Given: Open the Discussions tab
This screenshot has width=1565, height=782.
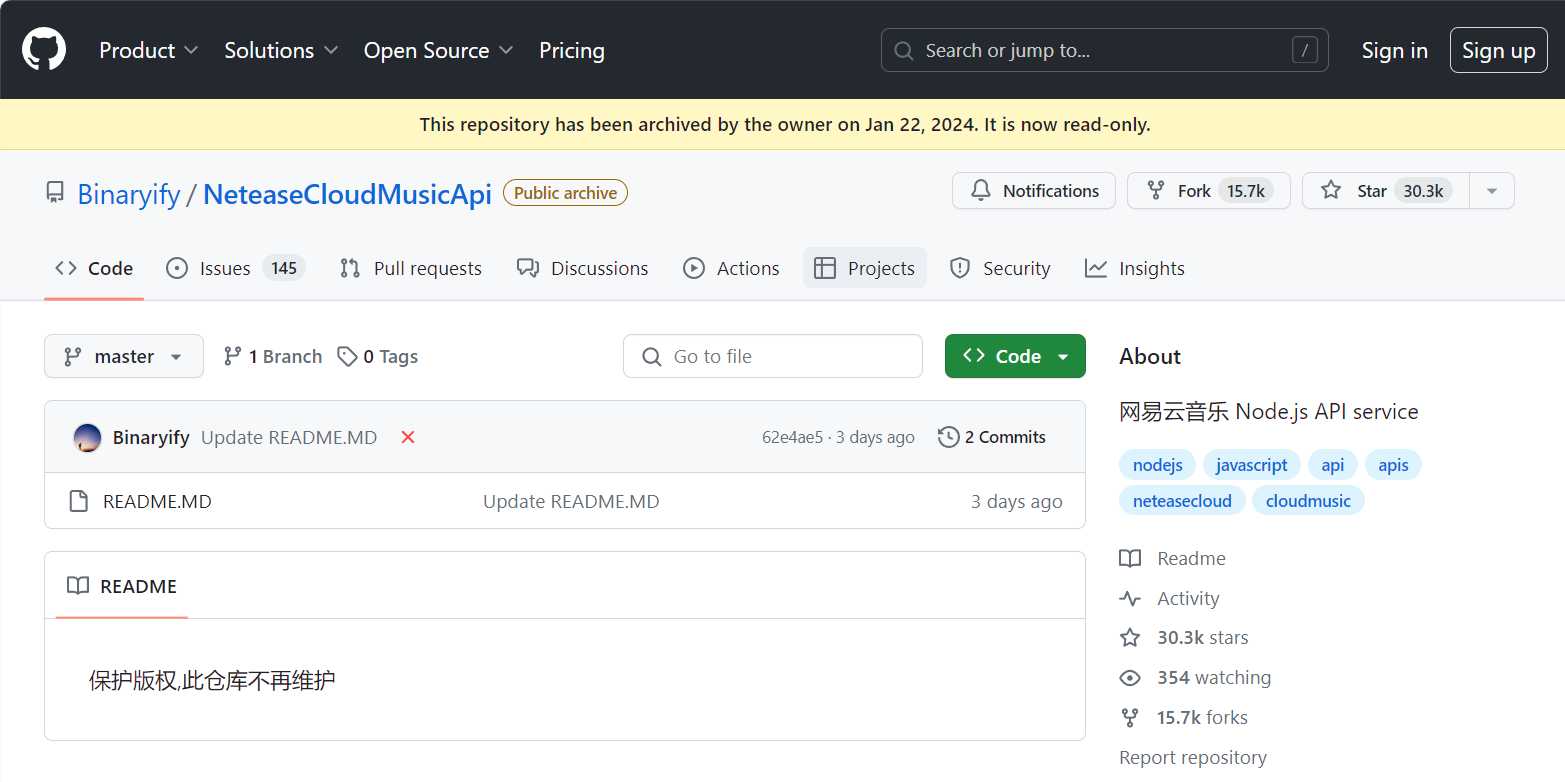Looking at the screenshot, I should pyautogui.click(x=582, y=268).
